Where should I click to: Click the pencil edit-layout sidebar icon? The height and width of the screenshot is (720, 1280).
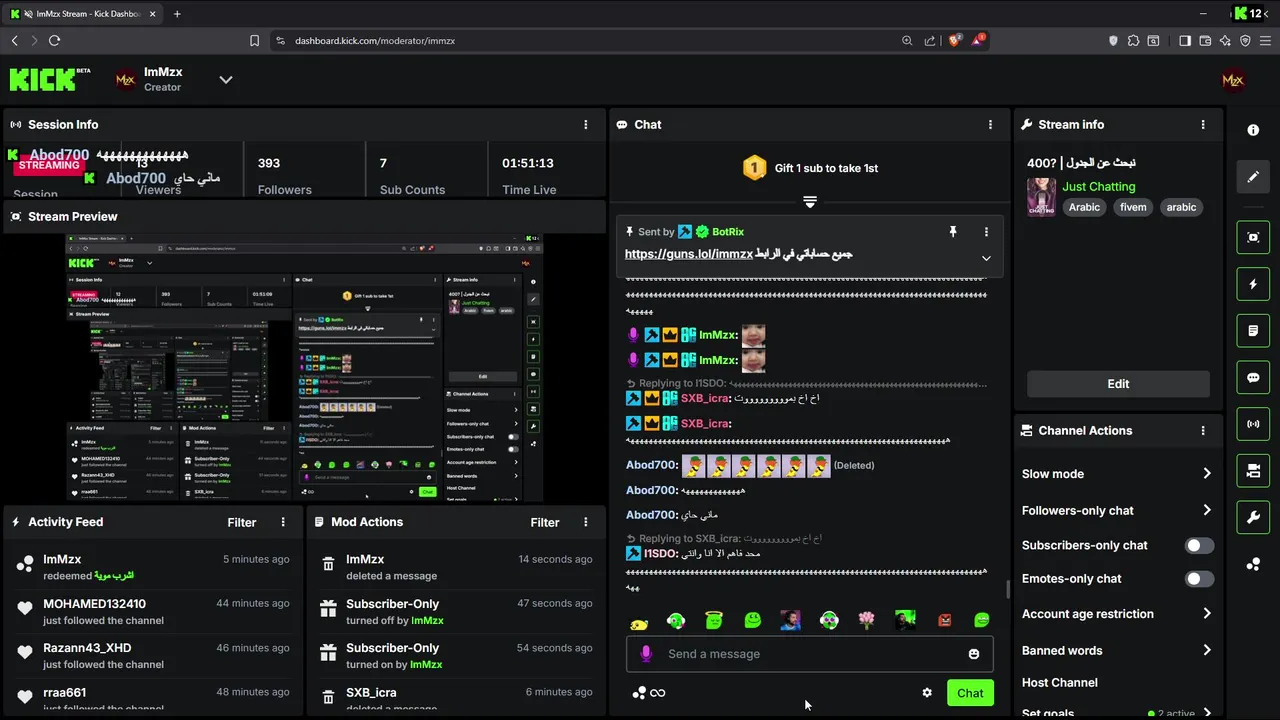[1253, 177]
